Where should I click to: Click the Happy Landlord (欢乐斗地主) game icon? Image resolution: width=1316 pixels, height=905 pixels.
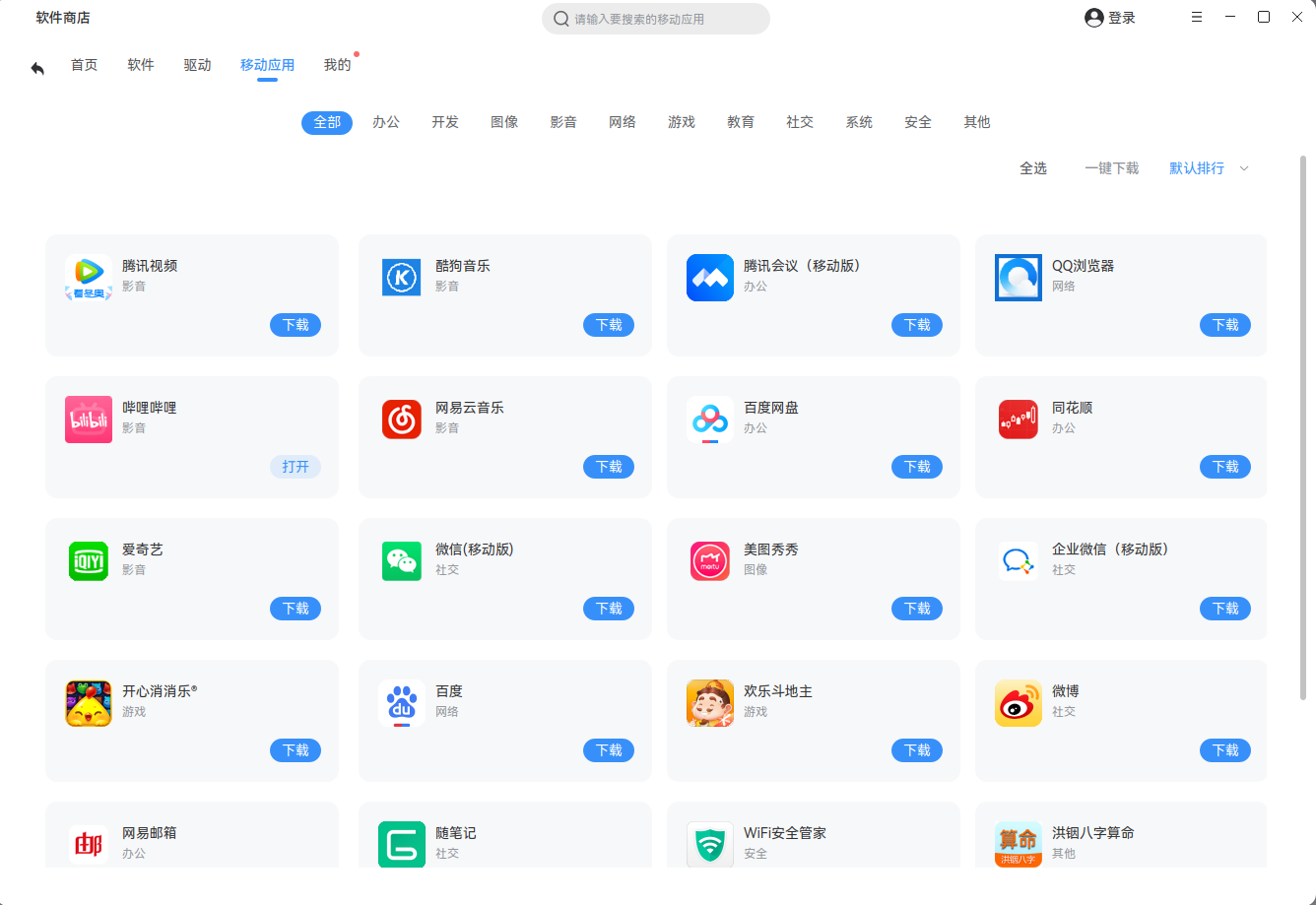[x=710, y=703]
